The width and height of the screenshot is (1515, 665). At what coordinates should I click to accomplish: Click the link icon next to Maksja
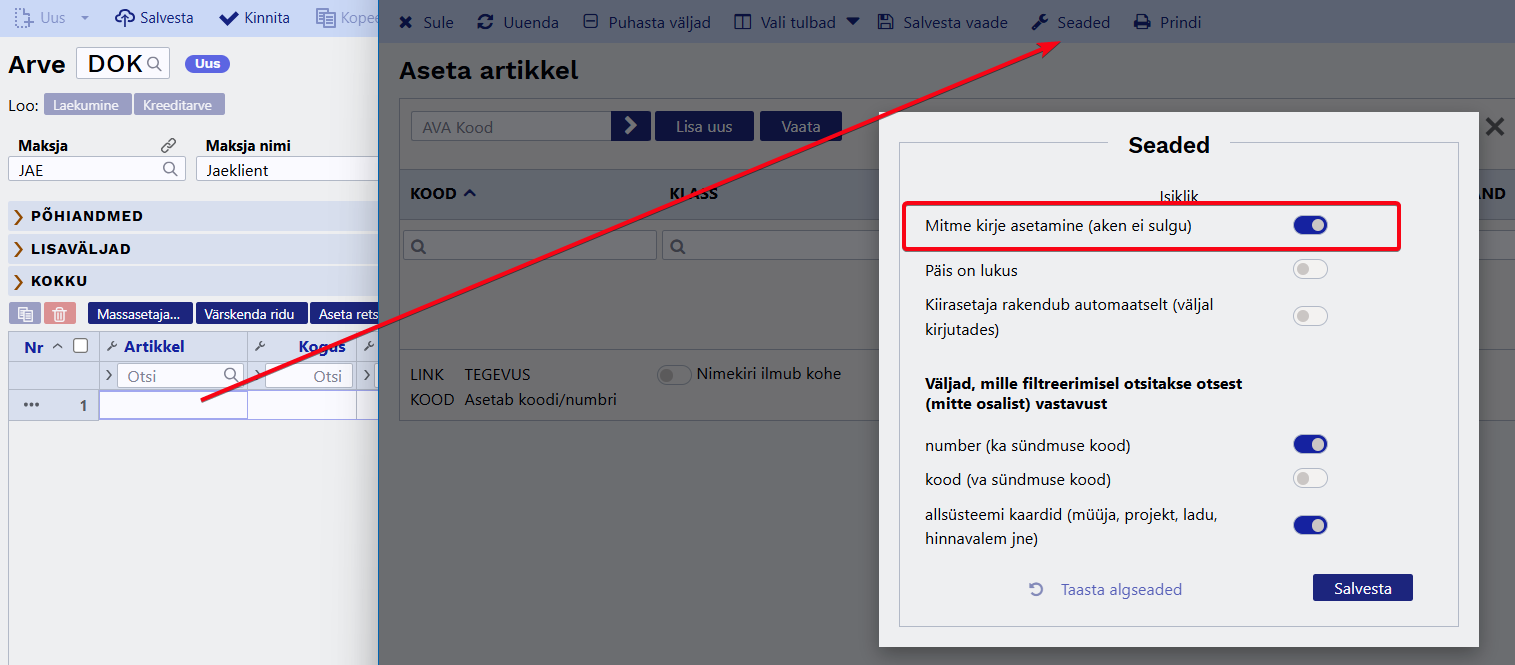point(169,146)
